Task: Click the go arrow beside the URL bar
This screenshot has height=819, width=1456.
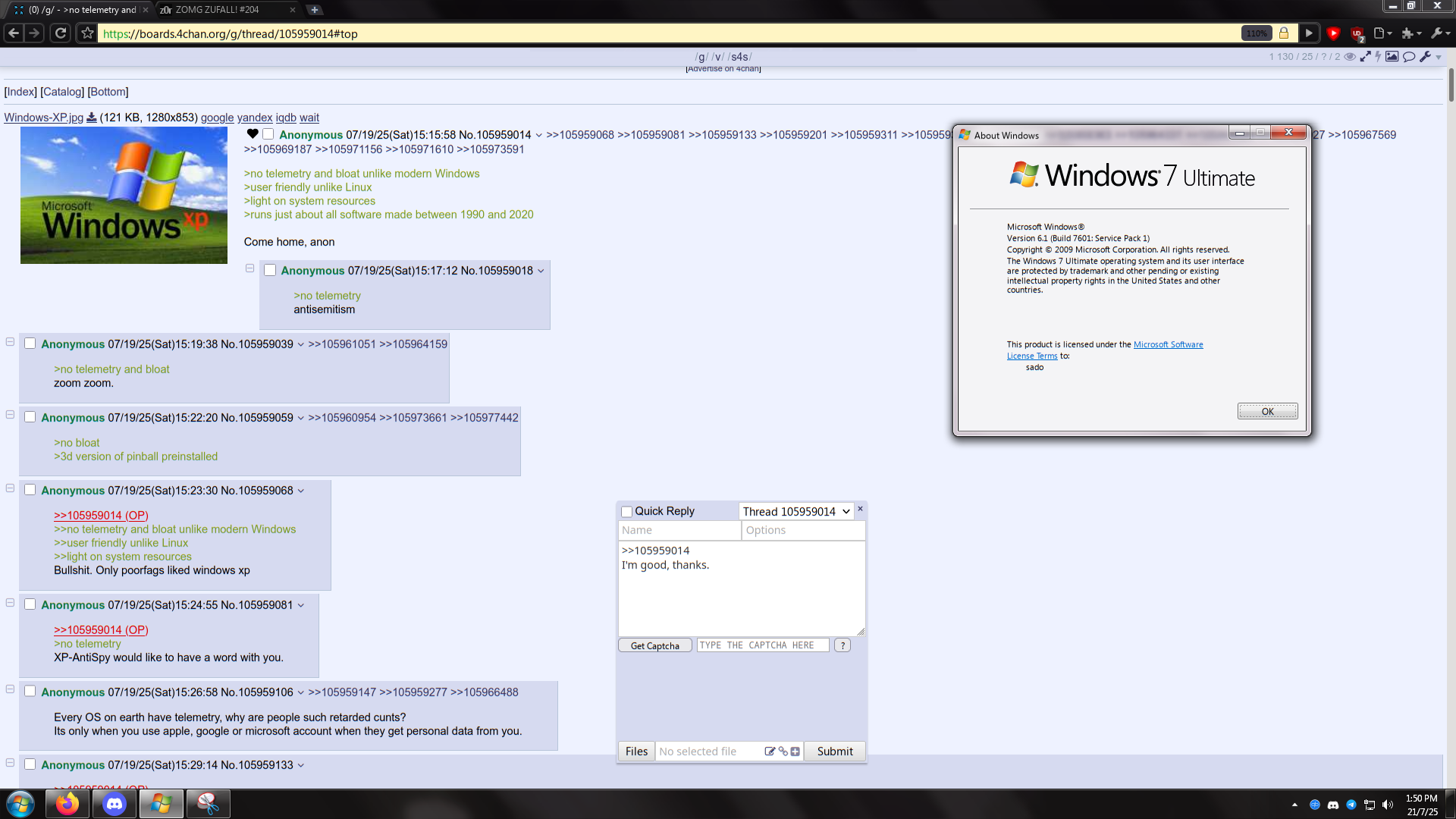Action: point(1309,33)
